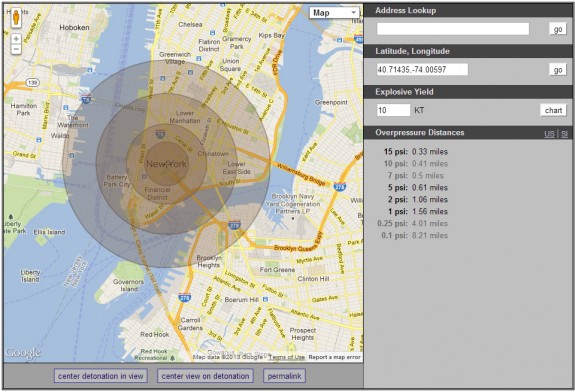Click the Street View pegman icon
575x392 pixels.
pyautogui.click(x=16, y=17)
